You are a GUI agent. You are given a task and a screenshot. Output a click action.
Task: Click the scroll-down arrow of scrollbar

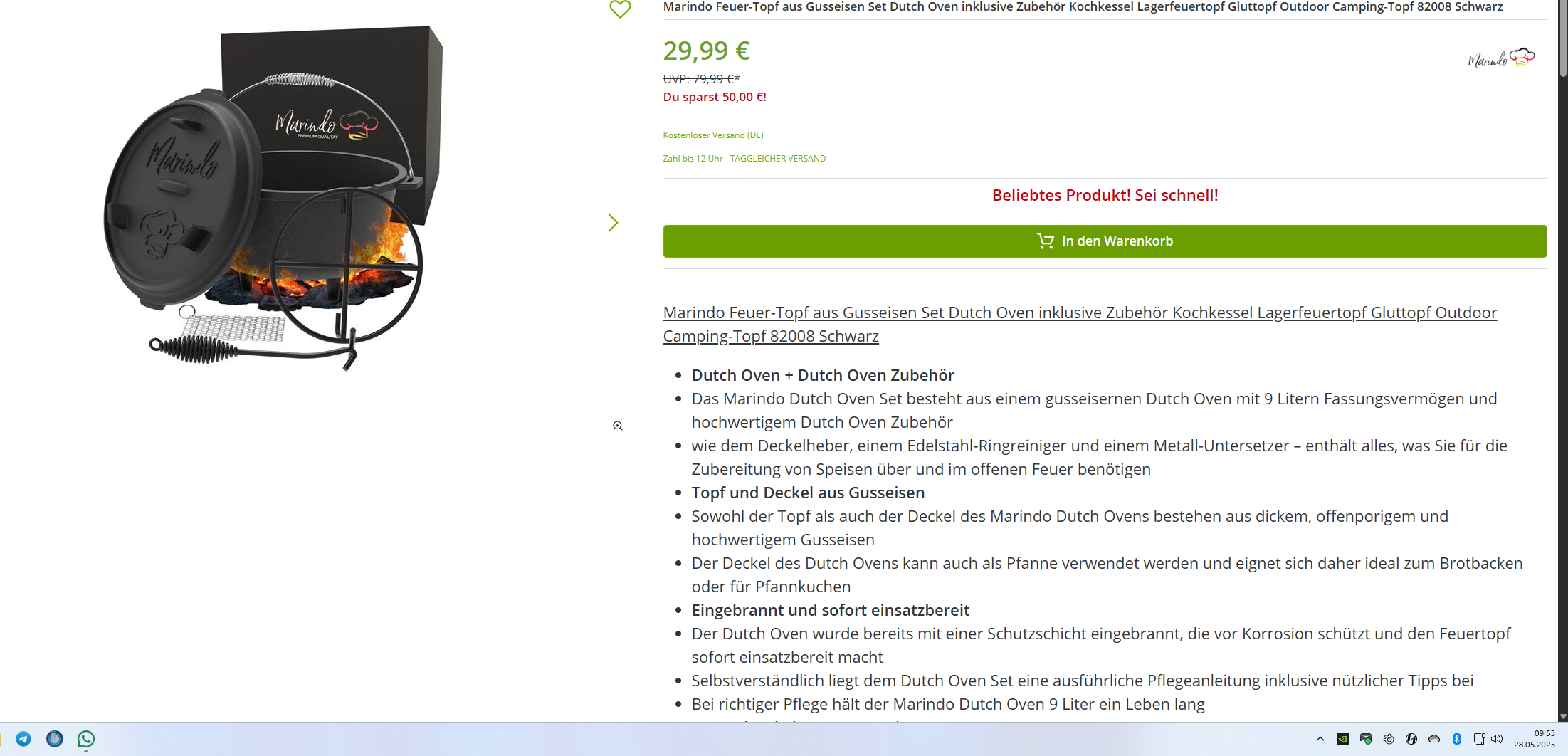(x=1563, y=716)
